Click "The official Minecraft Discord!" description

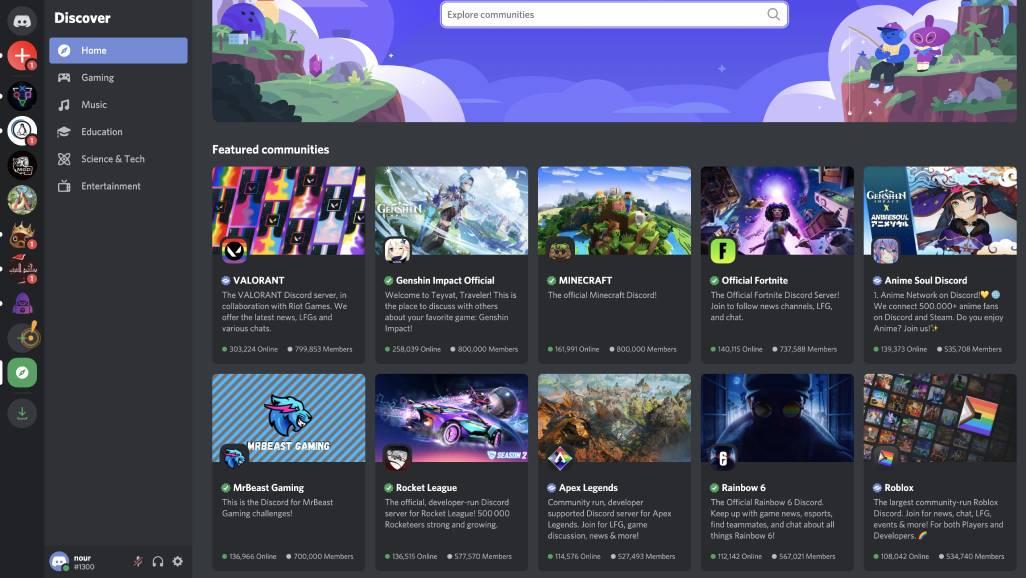click(602, 295)
